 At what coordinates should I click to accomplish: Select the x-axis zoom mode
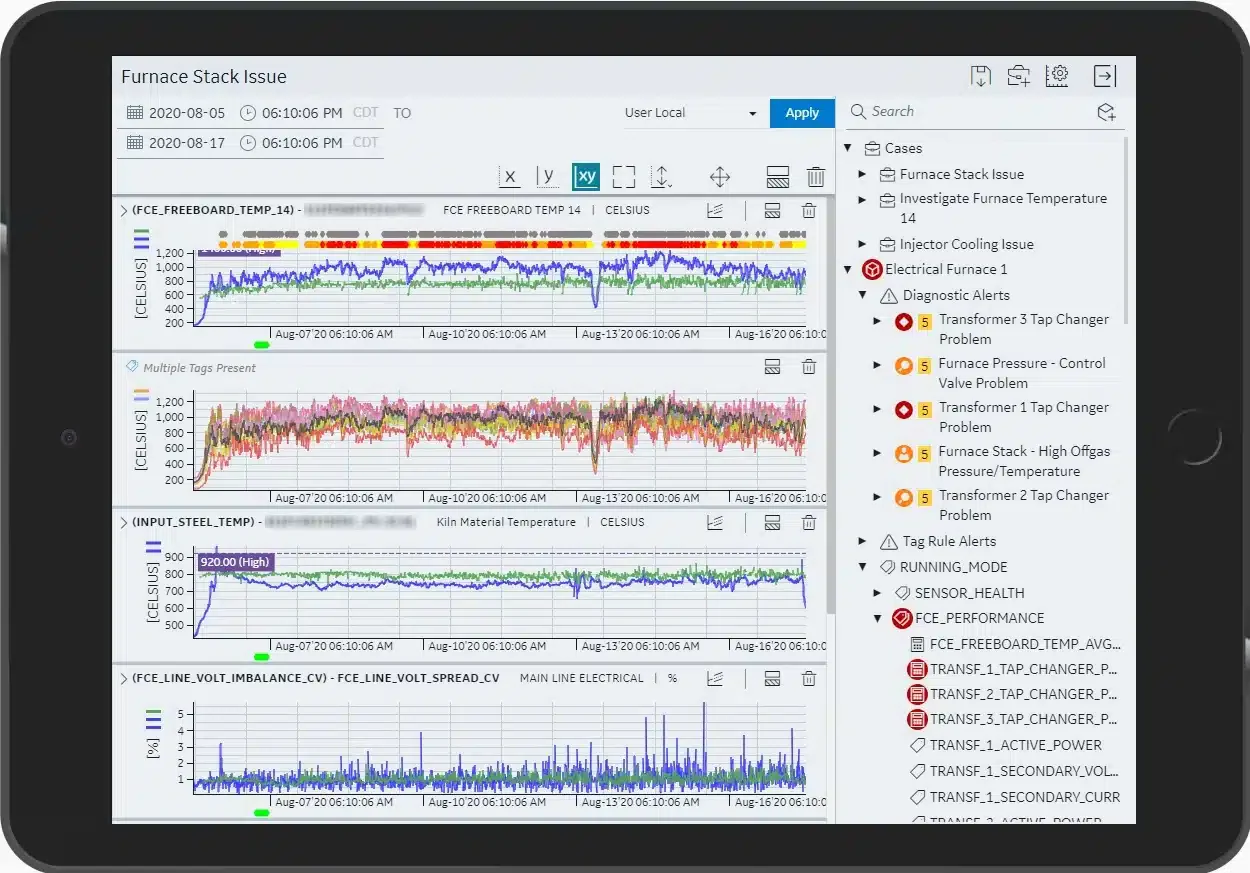(510, 177)
